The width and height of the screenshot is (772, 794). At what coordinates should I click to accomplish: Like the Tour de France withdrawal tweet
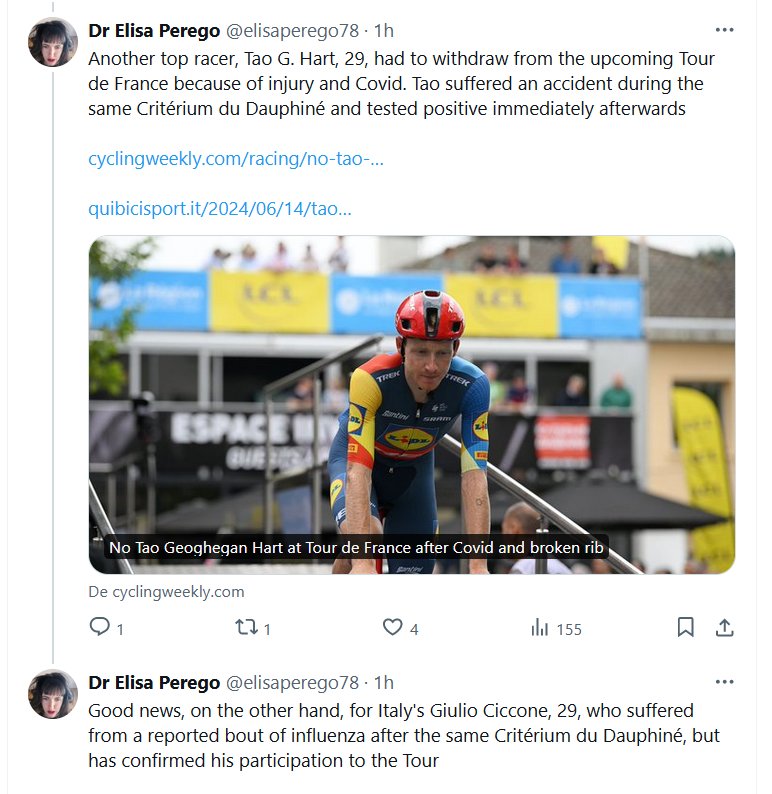393,628
